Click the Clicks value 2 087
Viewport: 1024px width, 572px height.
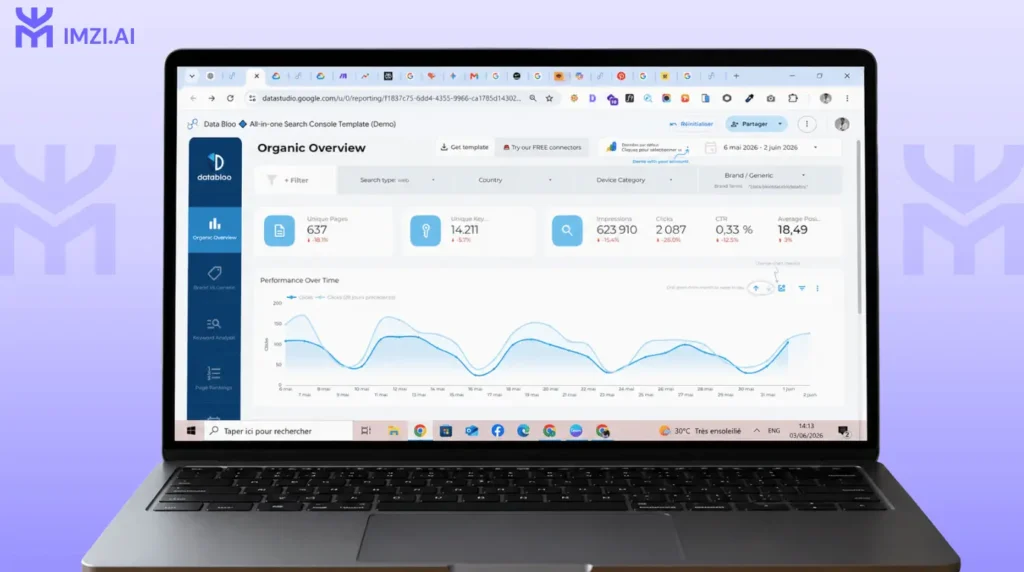click(671, 230)
